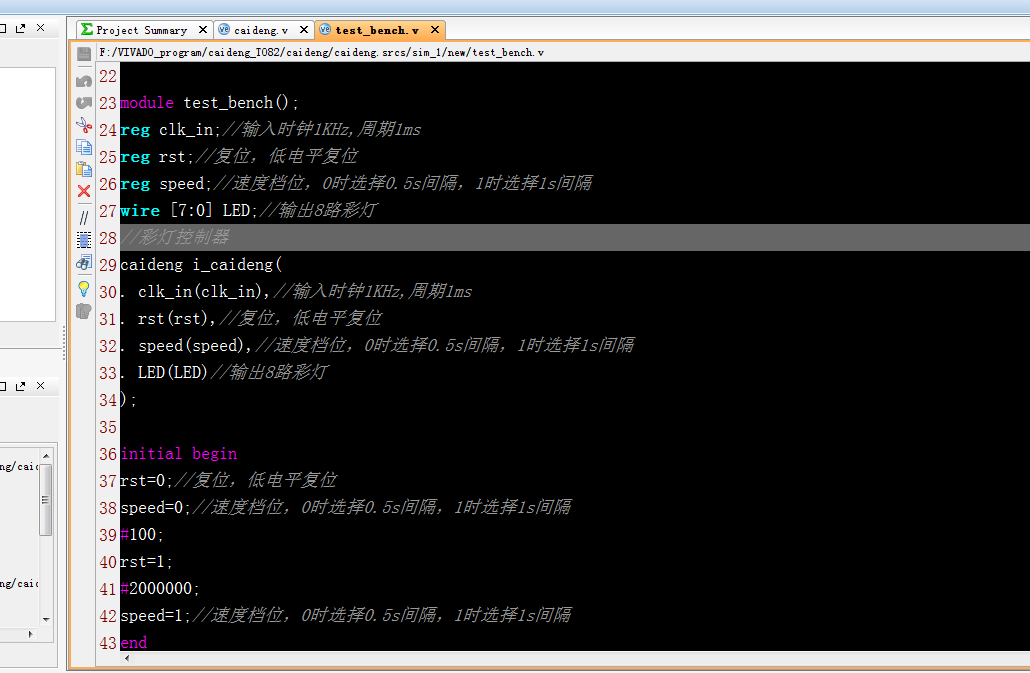Viewport: 1030px width, 673px height.
Task: Click the '.speed(speed),' port connection line
Action: (377, 345)
